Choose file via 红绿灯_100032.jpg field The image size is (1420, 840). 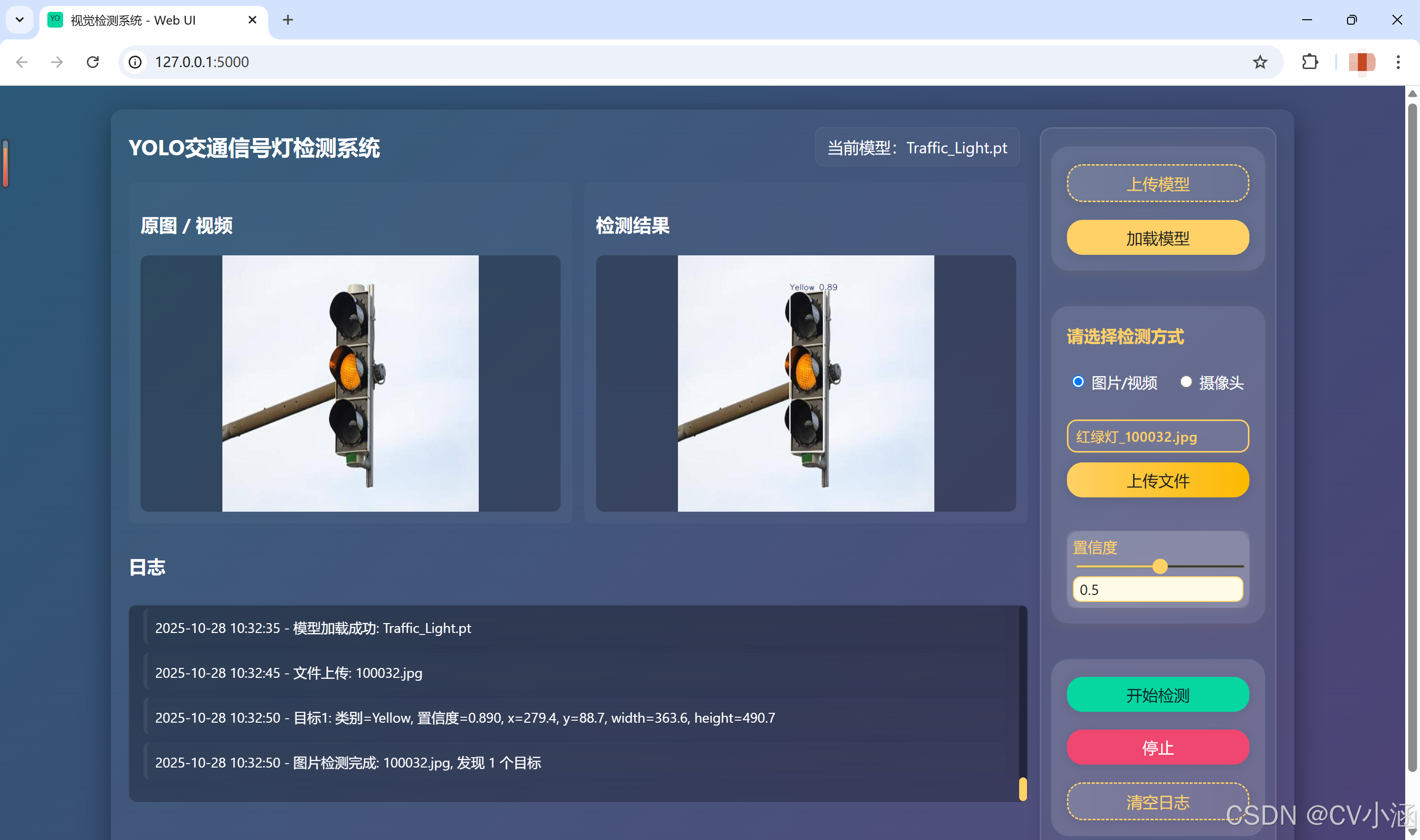pyautogui.click(x=1157, y=436)
